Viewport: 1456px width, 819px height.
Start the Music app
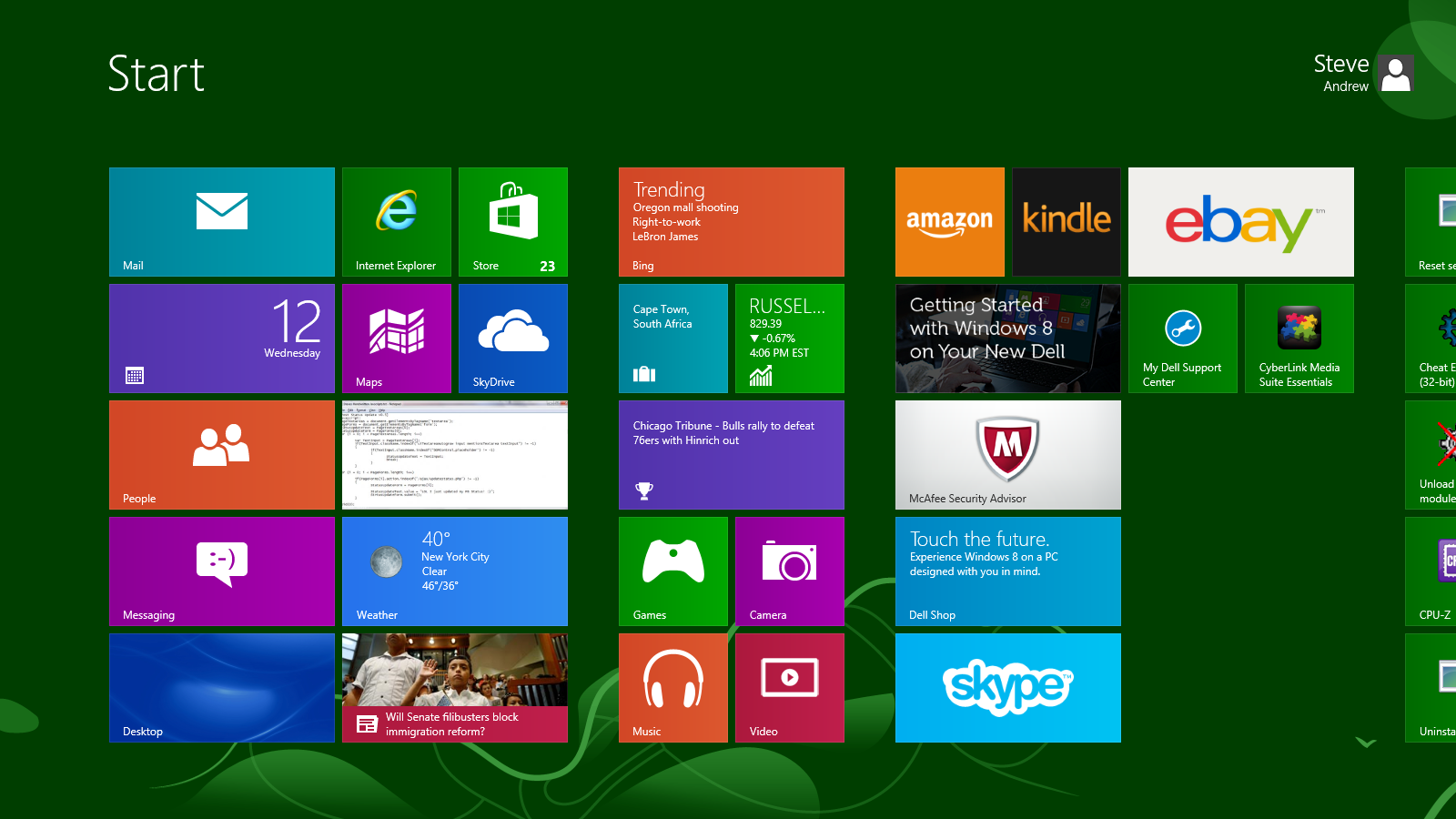click(x=672, y=687)
